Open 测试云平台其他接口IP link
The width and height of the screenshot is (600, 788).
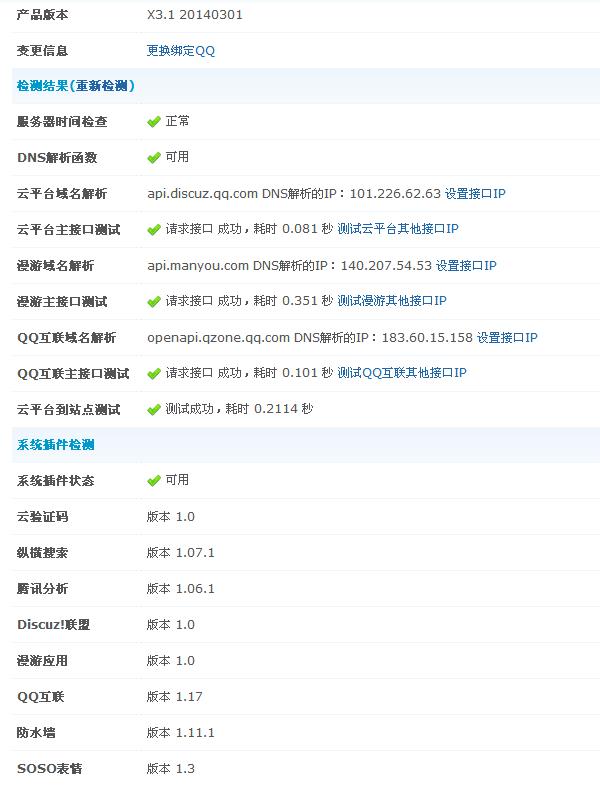(x=397, y=229)
